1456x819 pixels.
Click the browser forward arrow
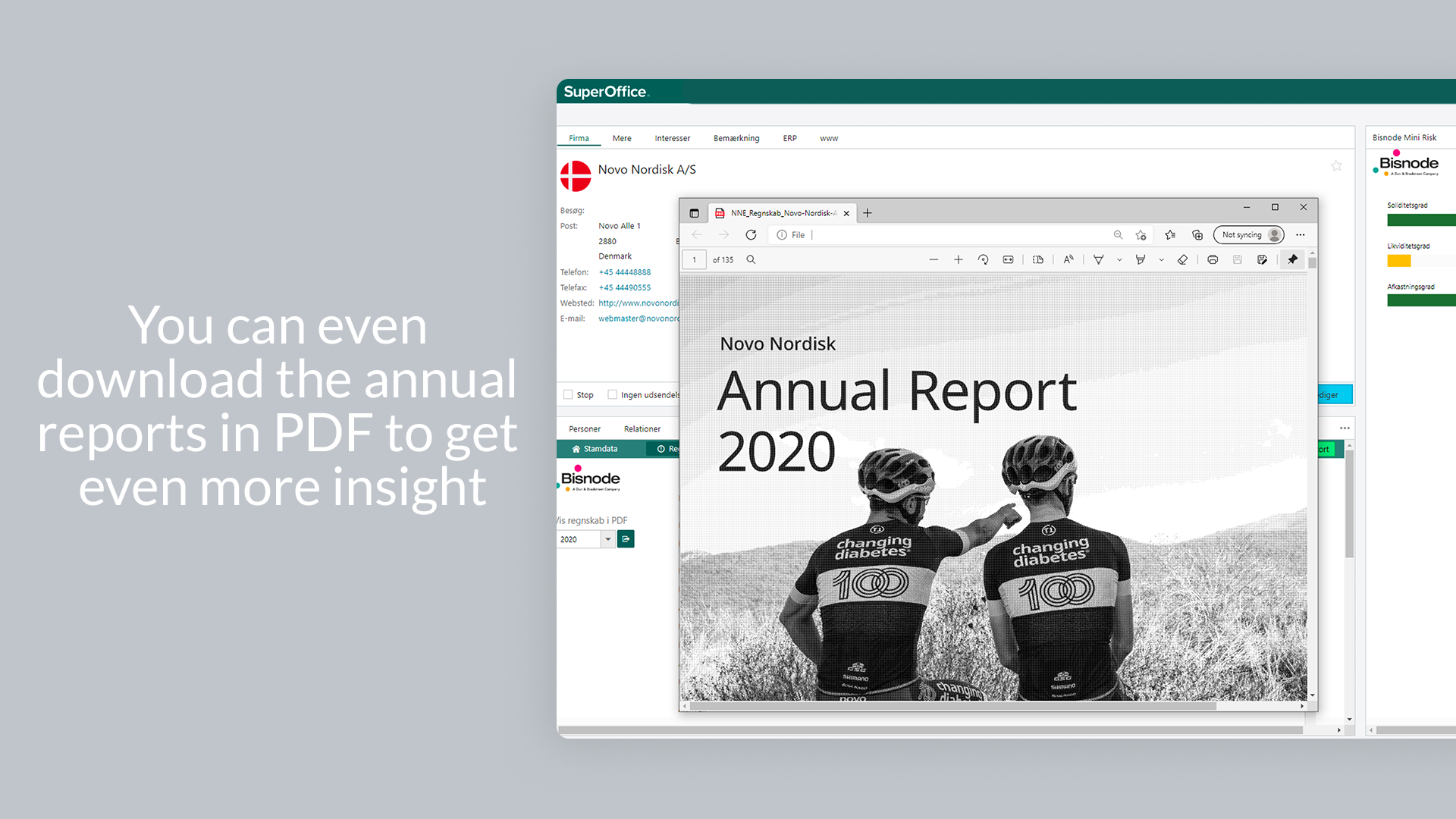pyautogui.click(x=723, y=235)
